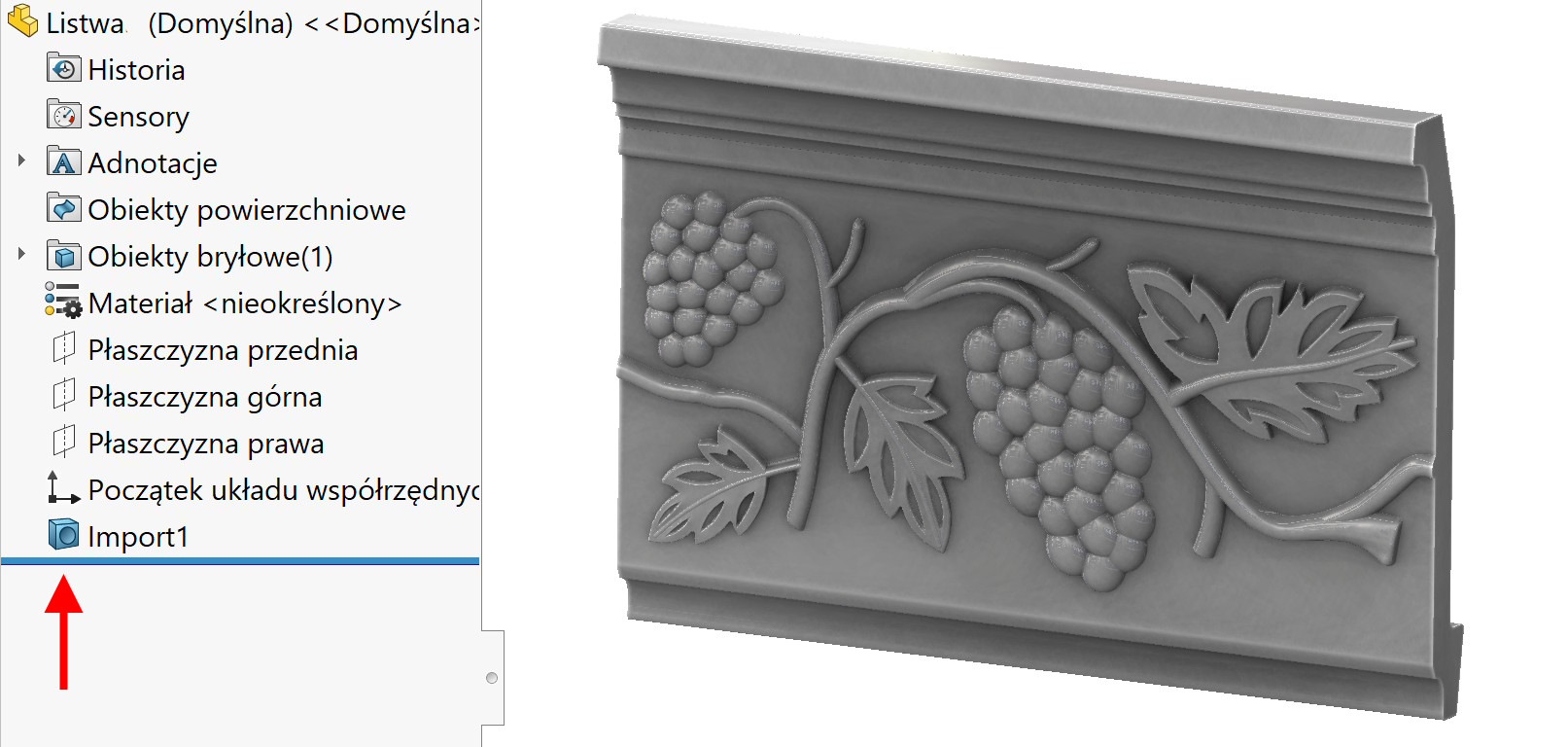This screenshot has width=1568, height=747.
Task: Click the Obiekty powierzchniowe folder icon
Action: click(x=64, y=209)
